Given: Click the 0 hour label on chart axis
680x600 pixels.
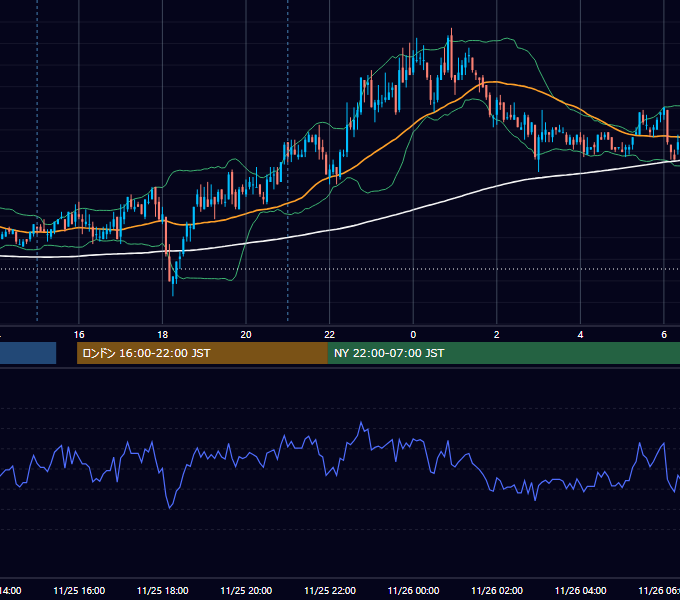Looking at the screenshot, I should [413, 335].
